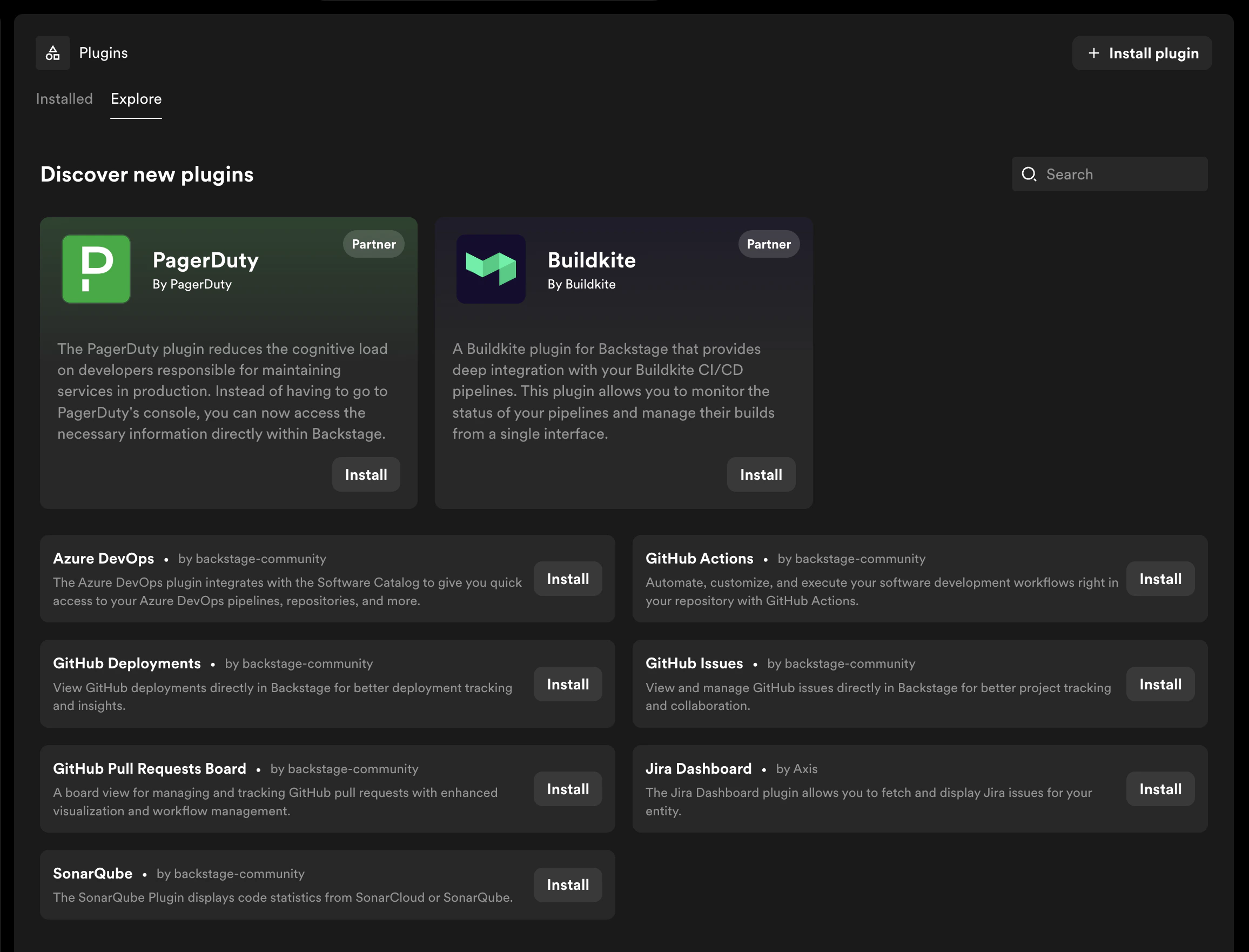Click the 'Discover new plugins' heading

point(147,174)
